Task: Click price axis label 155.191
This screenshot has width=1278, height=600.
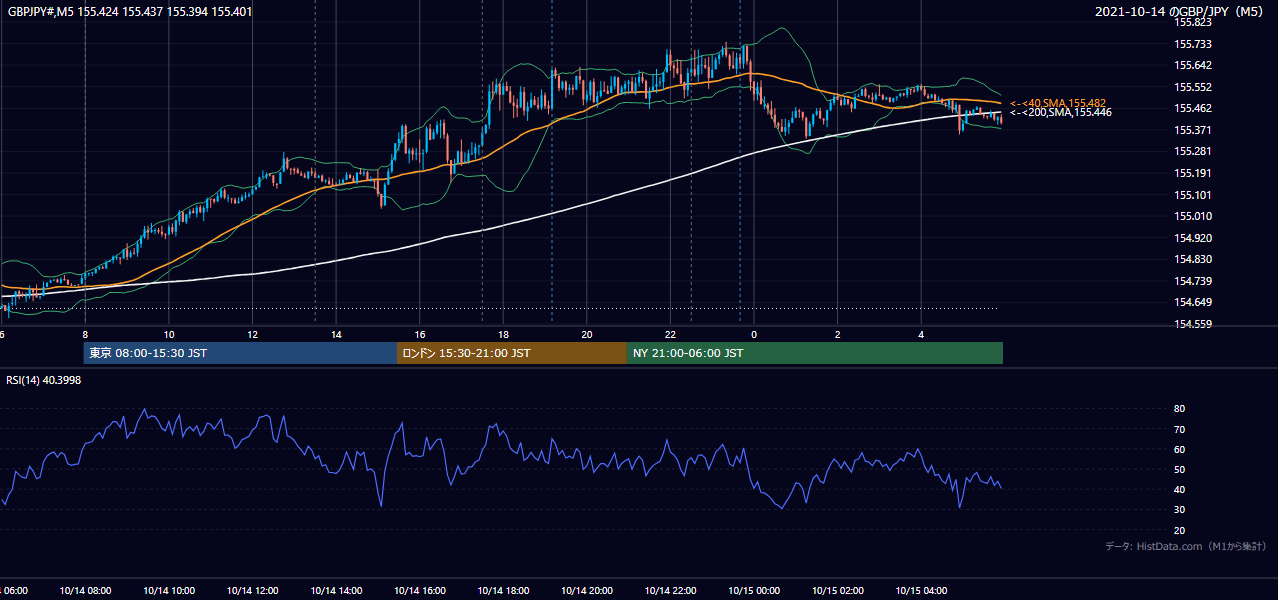Action: (x=1192, y=173)
